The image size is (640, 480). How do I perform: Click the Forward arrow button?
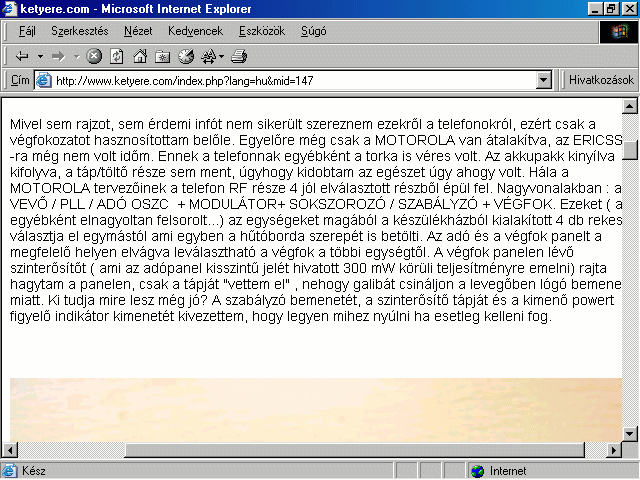point(58,56)
